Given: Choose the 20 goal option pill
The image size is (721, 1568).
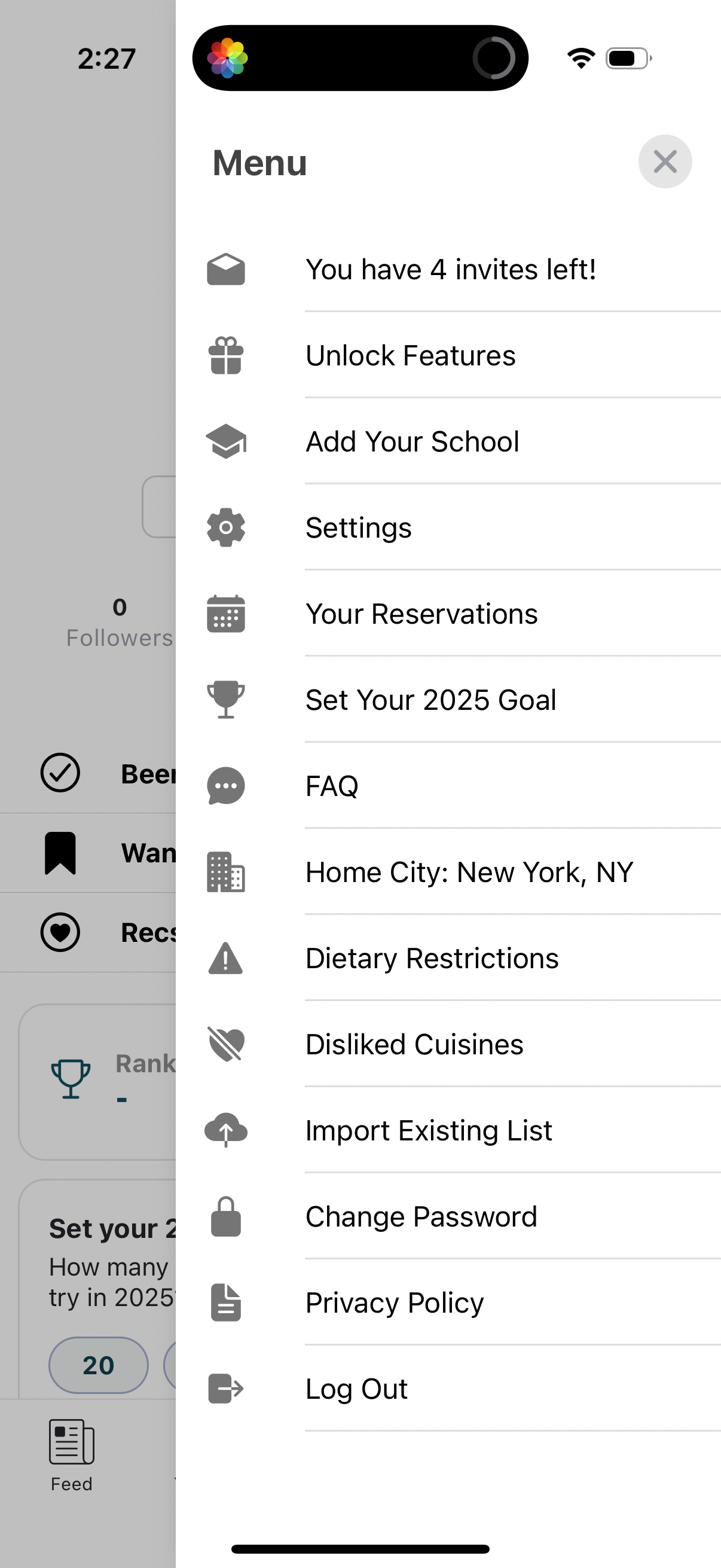Looking at the screenshot, I should click(x=98, y=1365).
